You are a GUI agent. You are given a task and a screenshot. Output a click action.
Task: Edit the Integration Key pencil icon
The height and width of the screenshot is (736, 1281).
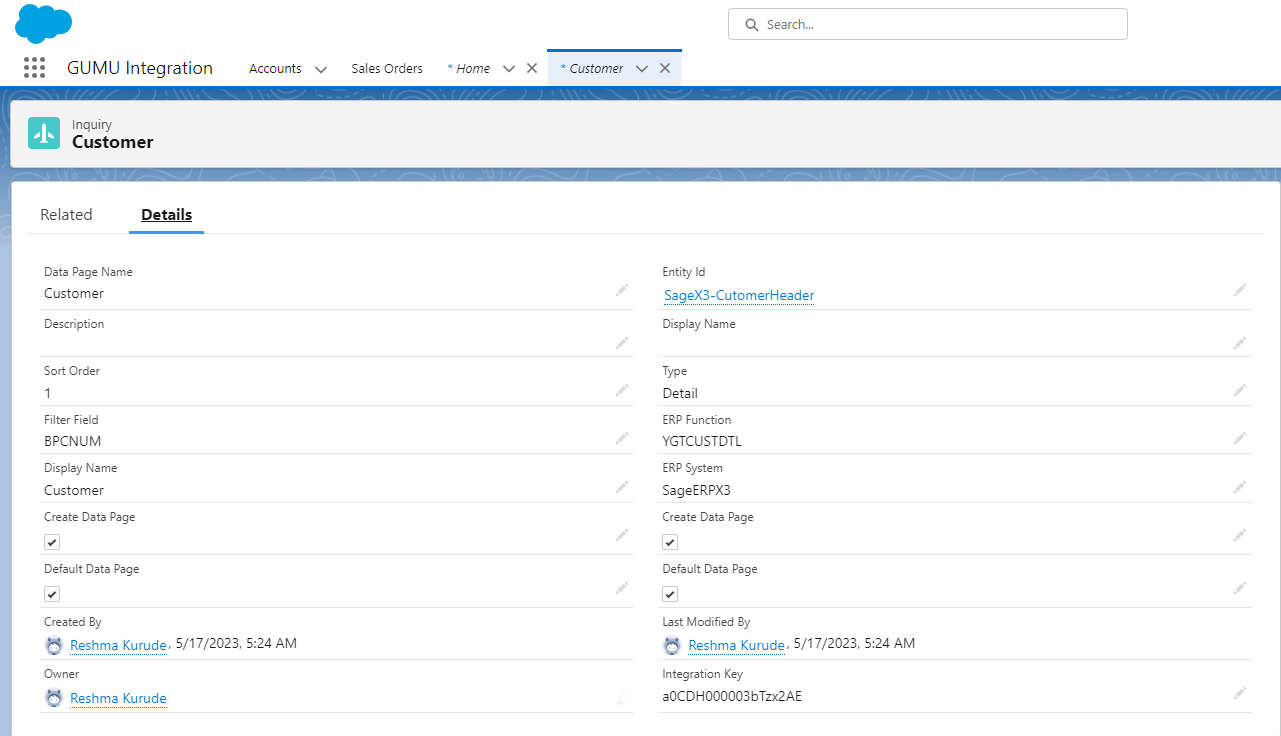(1240, 692)
